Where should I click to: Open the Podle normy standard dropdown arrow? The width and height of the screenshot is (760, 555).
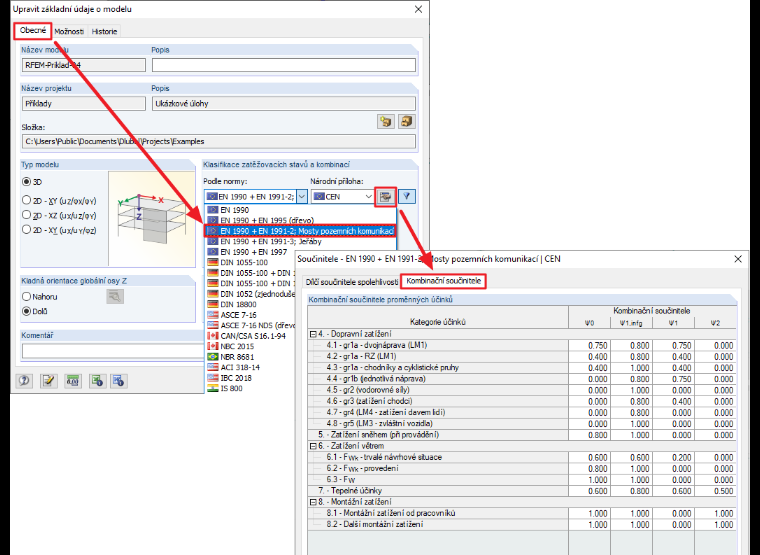[301, 197]
